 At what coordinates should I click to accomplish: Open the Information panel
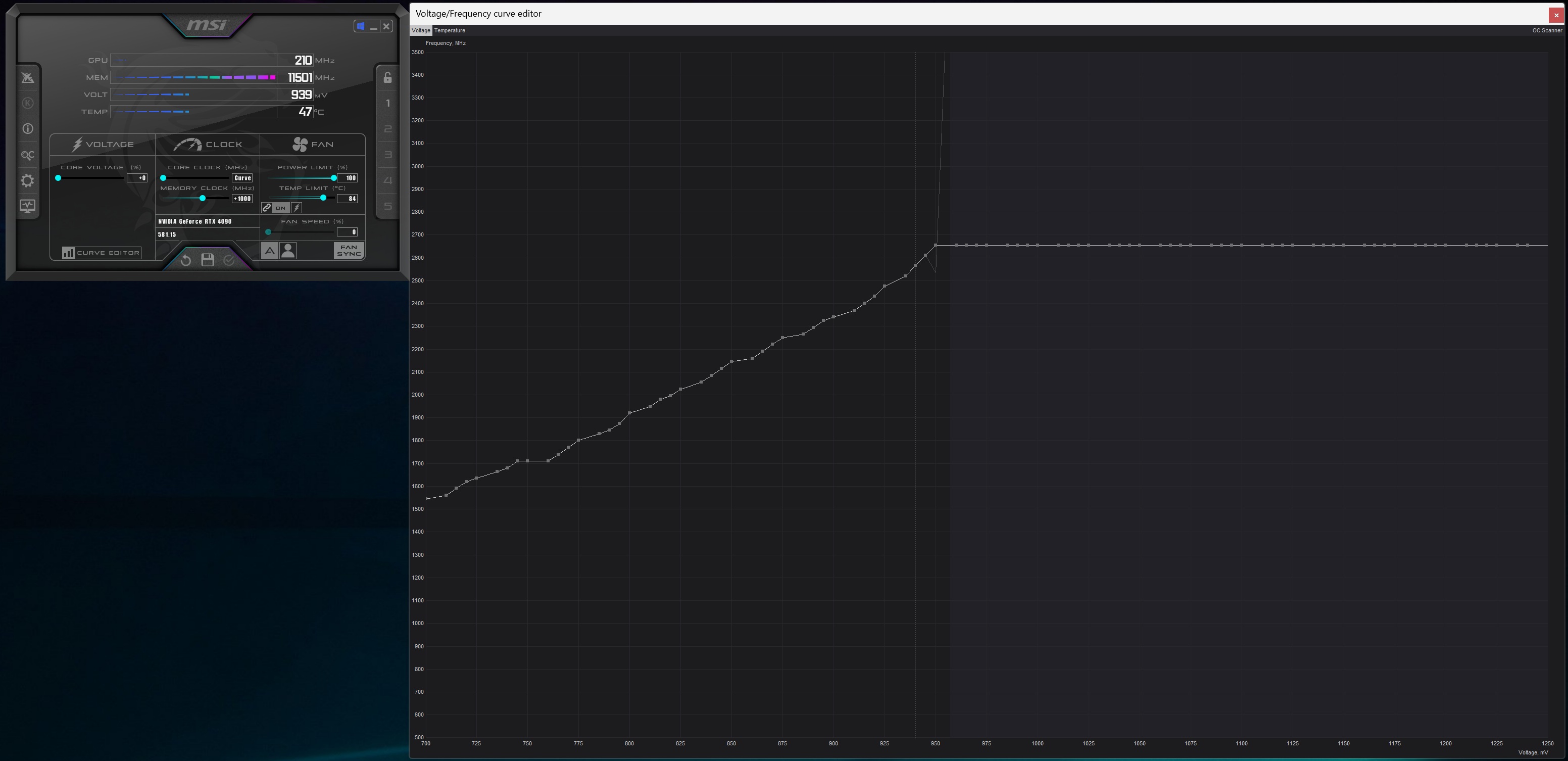[27, 128]
